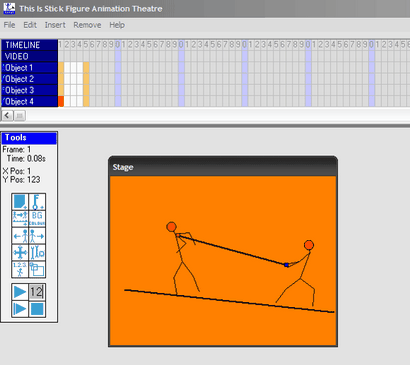Click the left stick figure's red head
The width and height of the screenshot is (410, 365).
(x=171, y=227)
